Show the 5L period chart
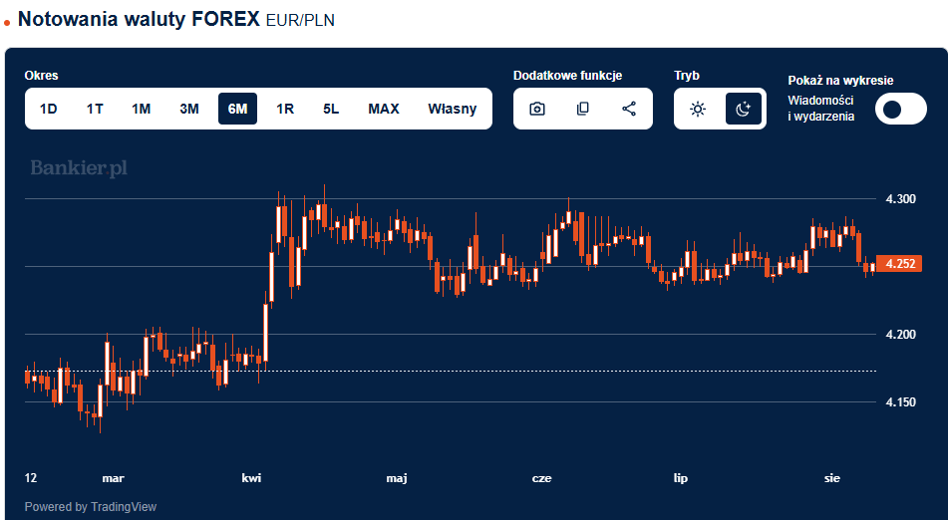Viewport: 948px width, 520px height. [x=331, y=109]
